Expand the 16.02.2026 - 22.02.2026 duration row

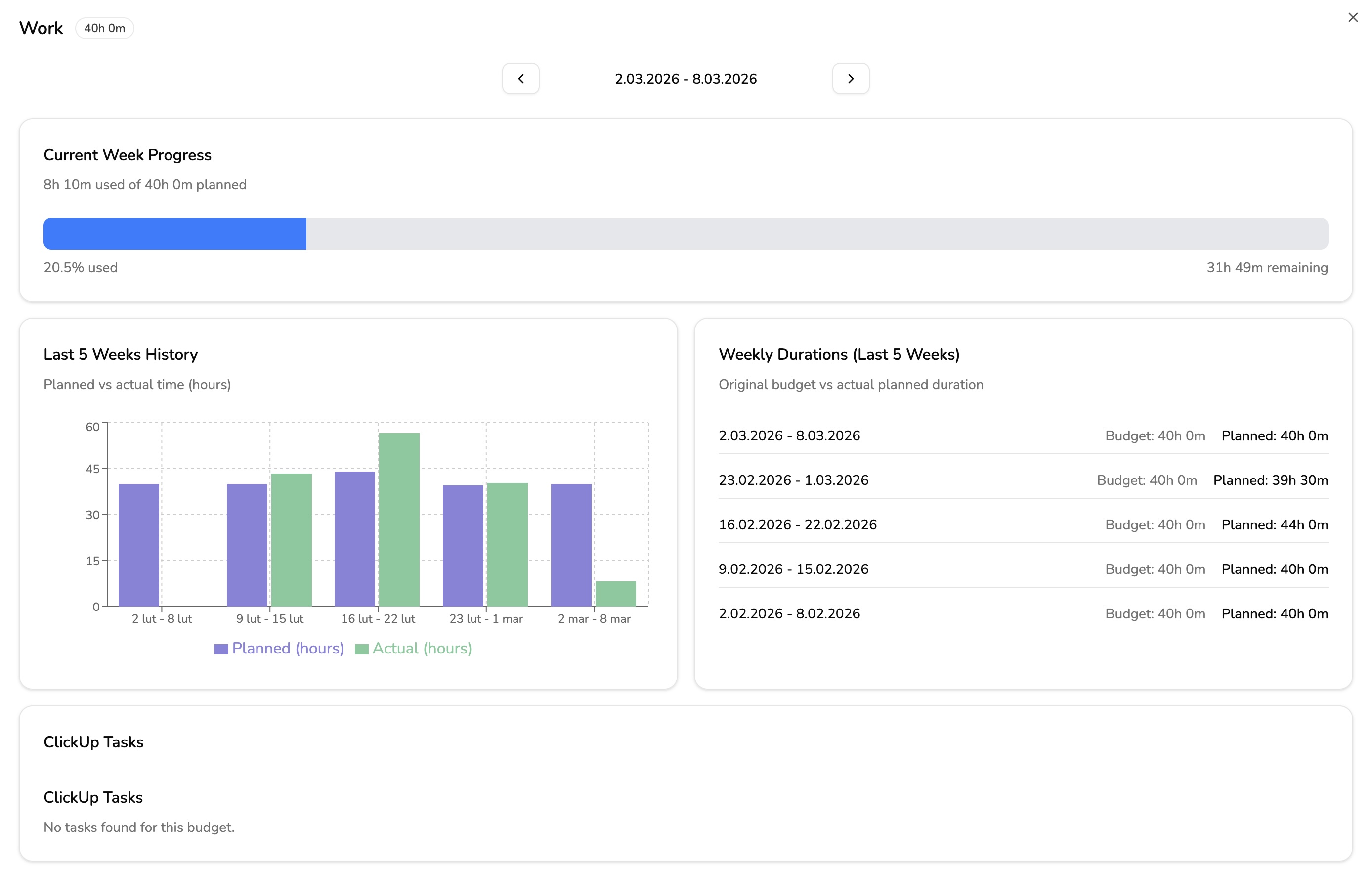[x=798, y=524]
